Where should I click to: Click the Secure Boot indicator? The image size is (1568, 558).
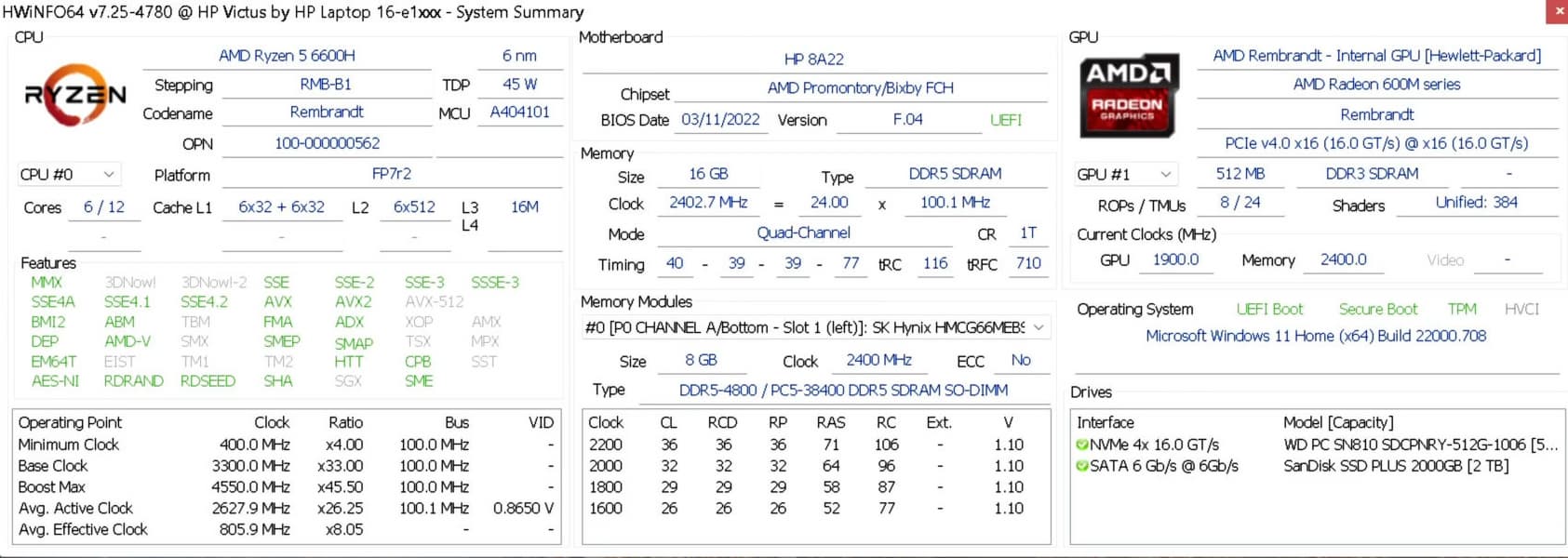pyautogui.click(x=1377, y=310)
